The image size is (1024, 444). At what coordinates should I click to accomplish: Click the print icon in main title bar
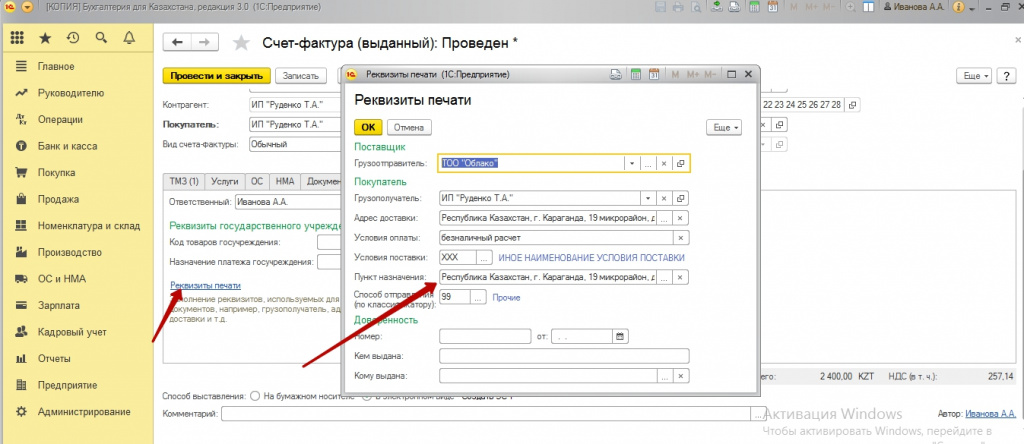(677, 8)
